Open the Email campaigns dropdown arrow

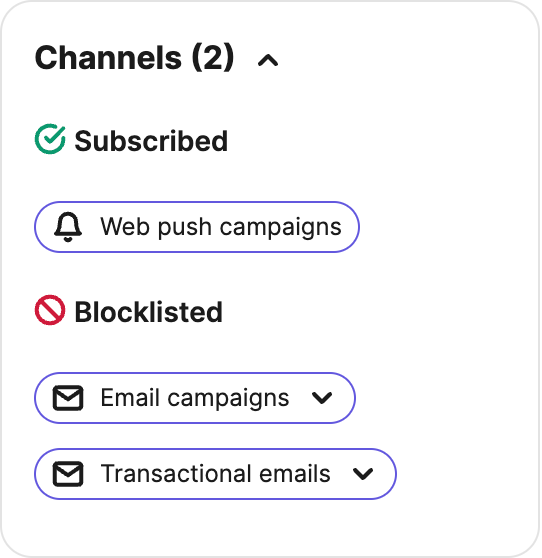[x=322, y=398]
